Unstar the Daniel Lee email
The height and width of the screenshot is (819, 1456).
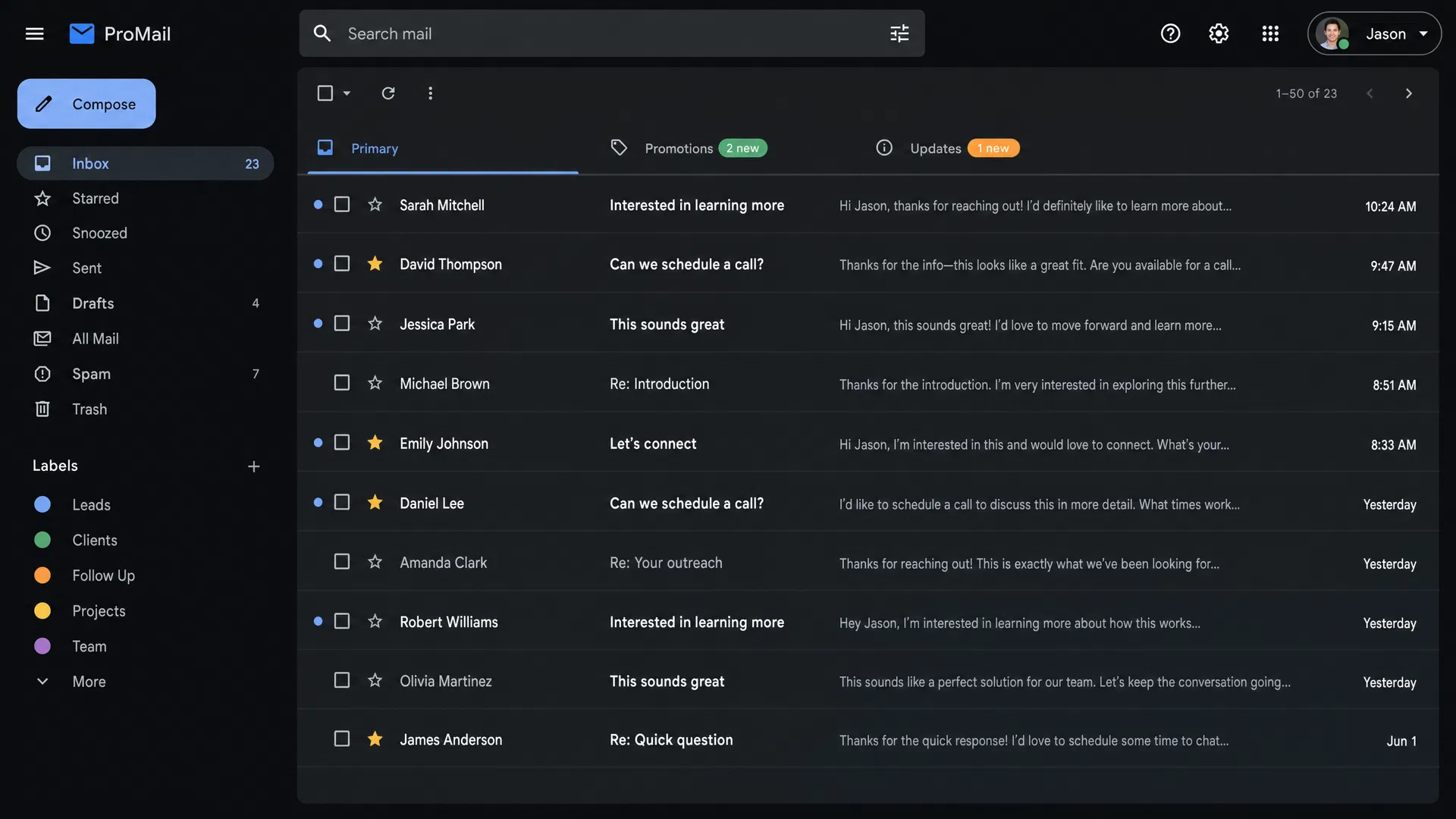[375, 503]
